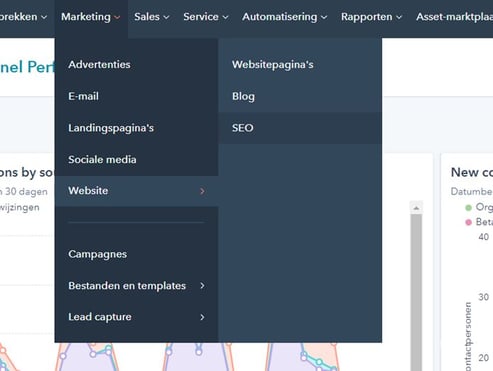Expand the Website submenu arrow

click(202, 191)
